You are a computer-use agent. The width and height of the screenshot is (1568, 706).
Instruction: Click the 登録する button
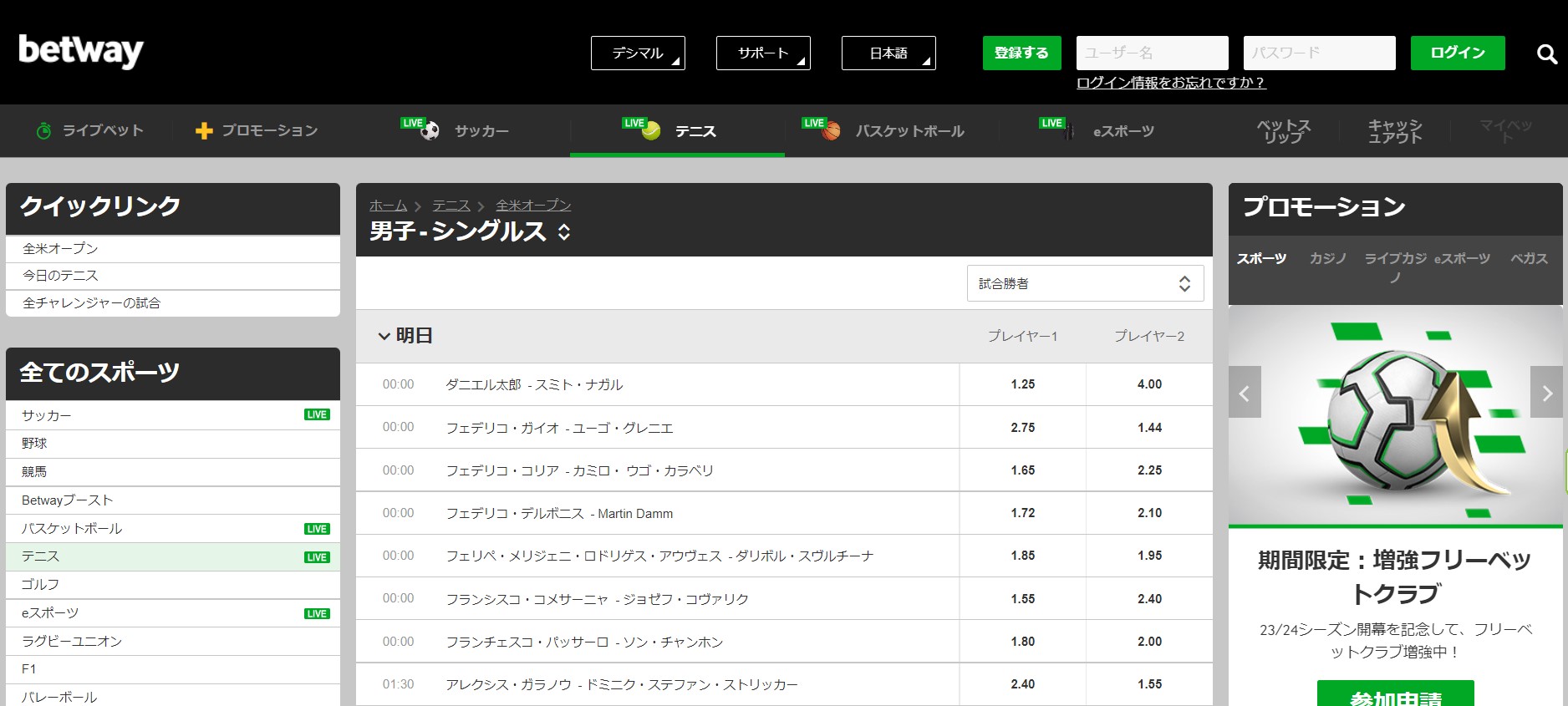tap(1021, 53)
